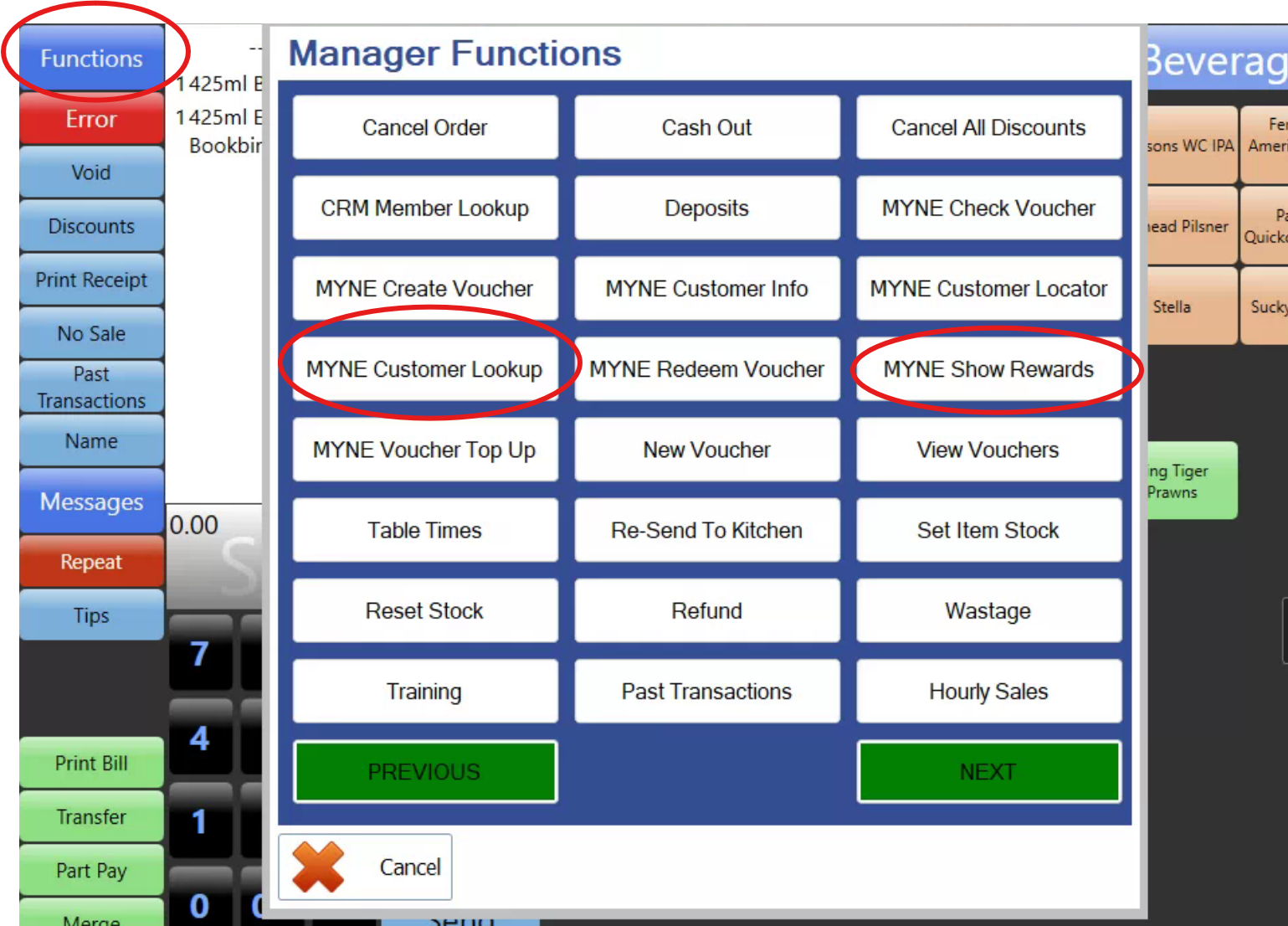Click Cancel All Discounts
This screenshot has height=926, width=1288.
988,127
